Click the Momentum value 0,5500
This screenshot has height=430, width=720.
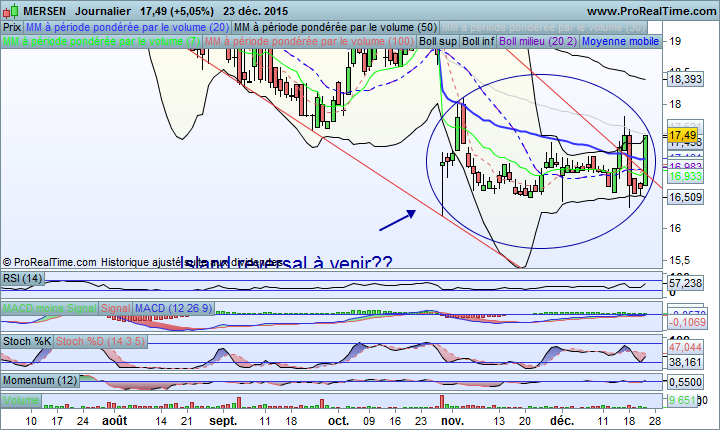(685, 382)
